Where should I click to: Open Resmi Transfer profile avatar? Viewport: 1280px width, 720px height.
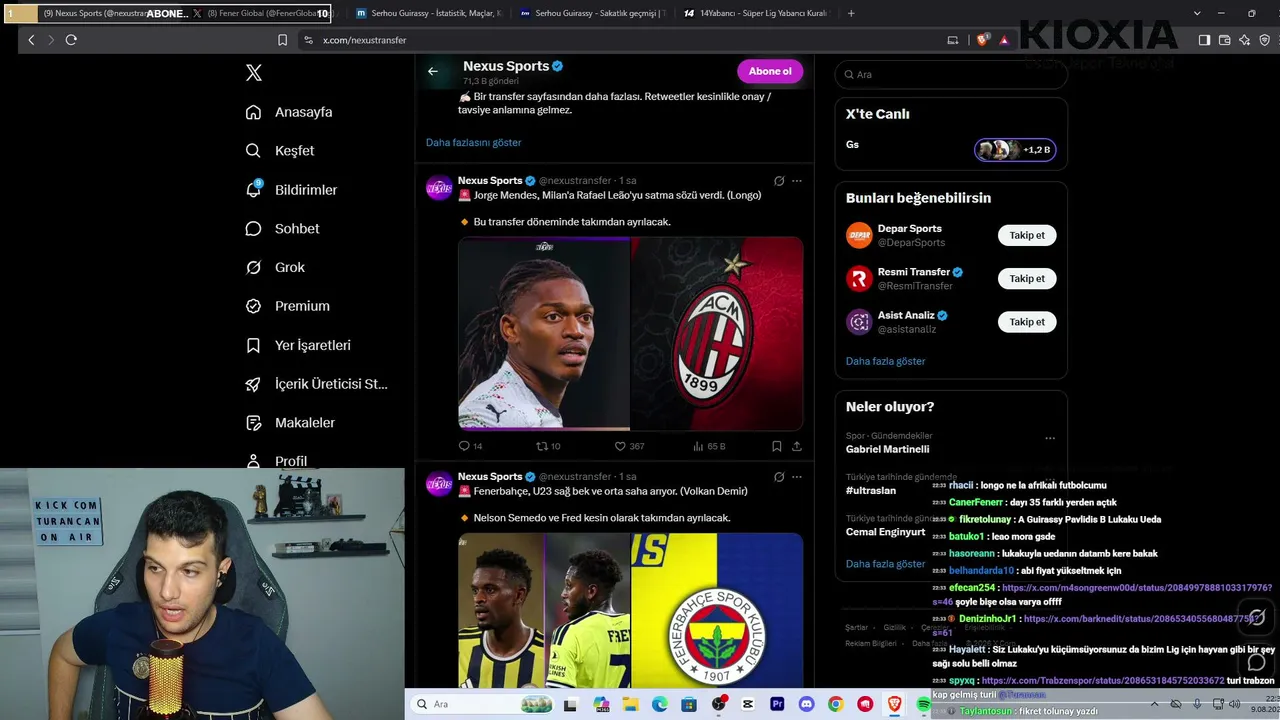click(x=859, y=279)
